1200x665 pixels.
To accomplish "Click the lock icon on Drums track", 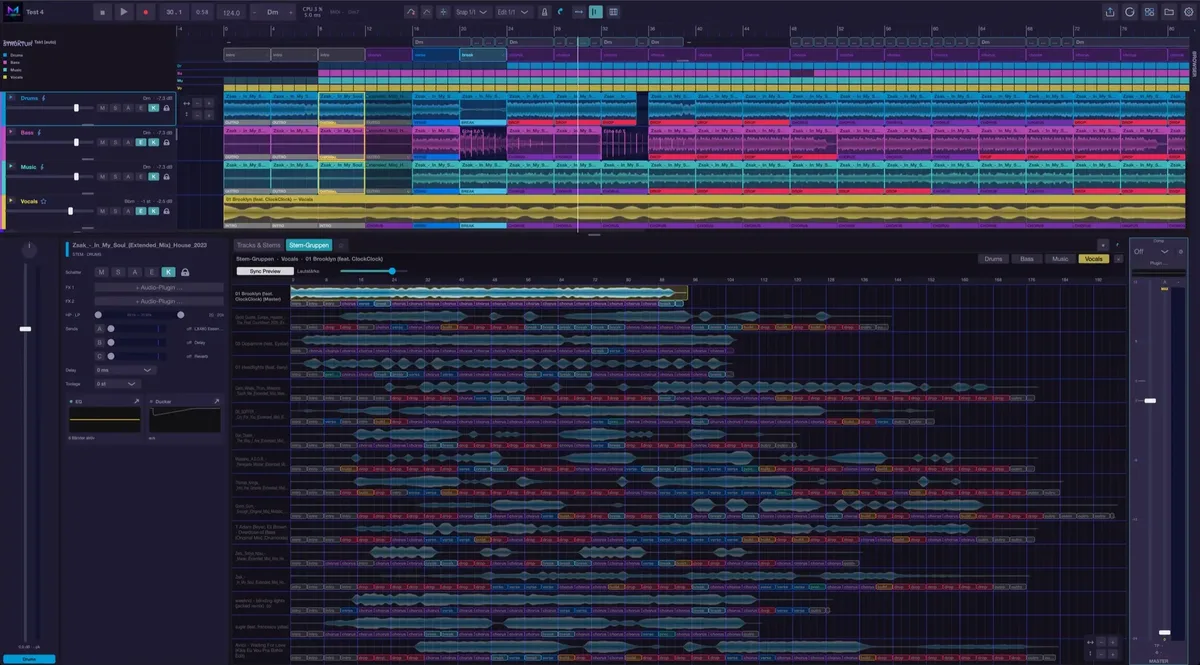I will (166, 107).
